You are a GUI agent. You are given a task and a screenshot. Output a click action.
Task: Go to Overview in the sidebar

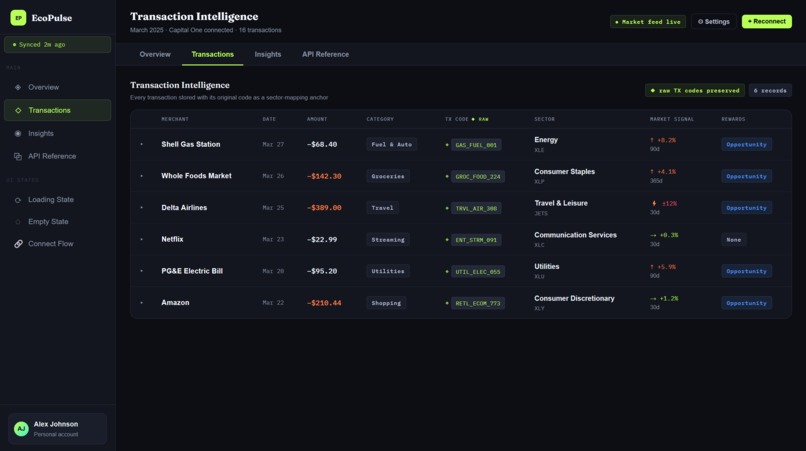(x=58, y=87)
